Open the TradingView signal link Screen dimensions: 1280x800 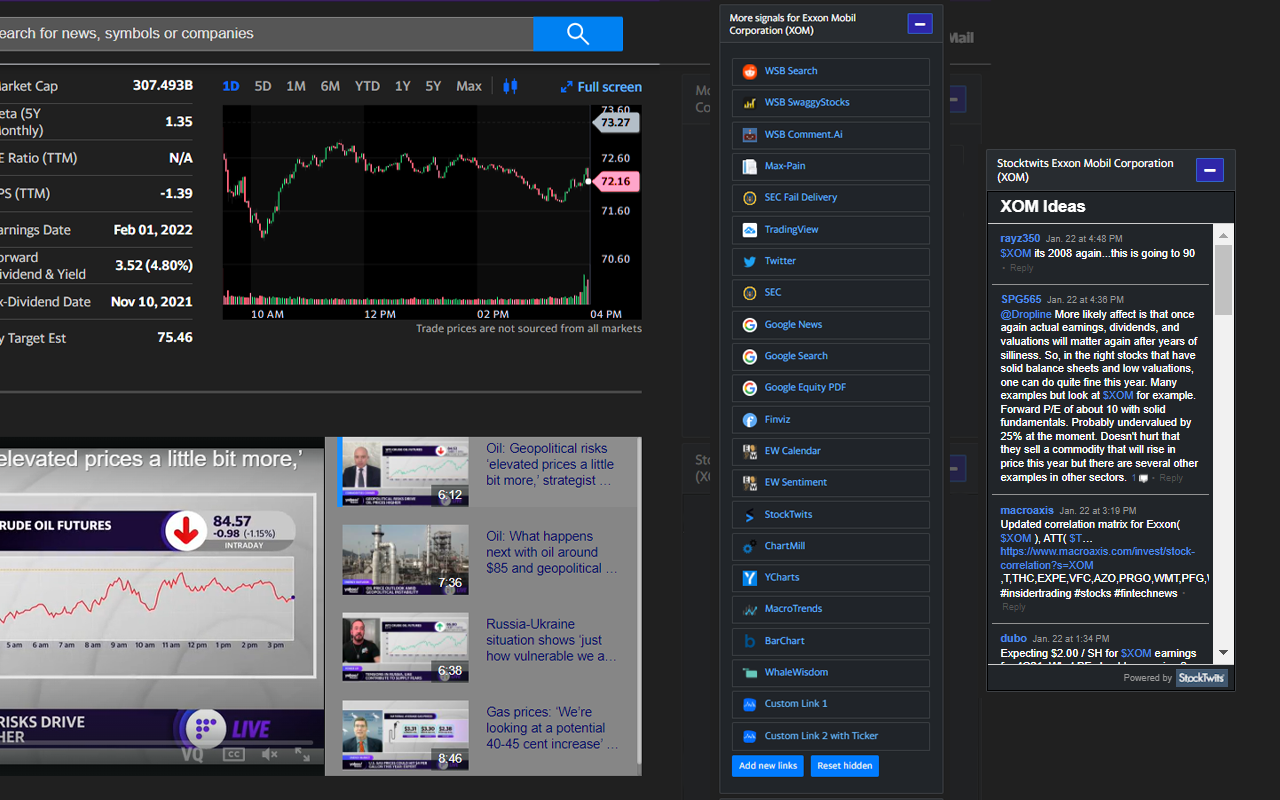pos(830,230)
